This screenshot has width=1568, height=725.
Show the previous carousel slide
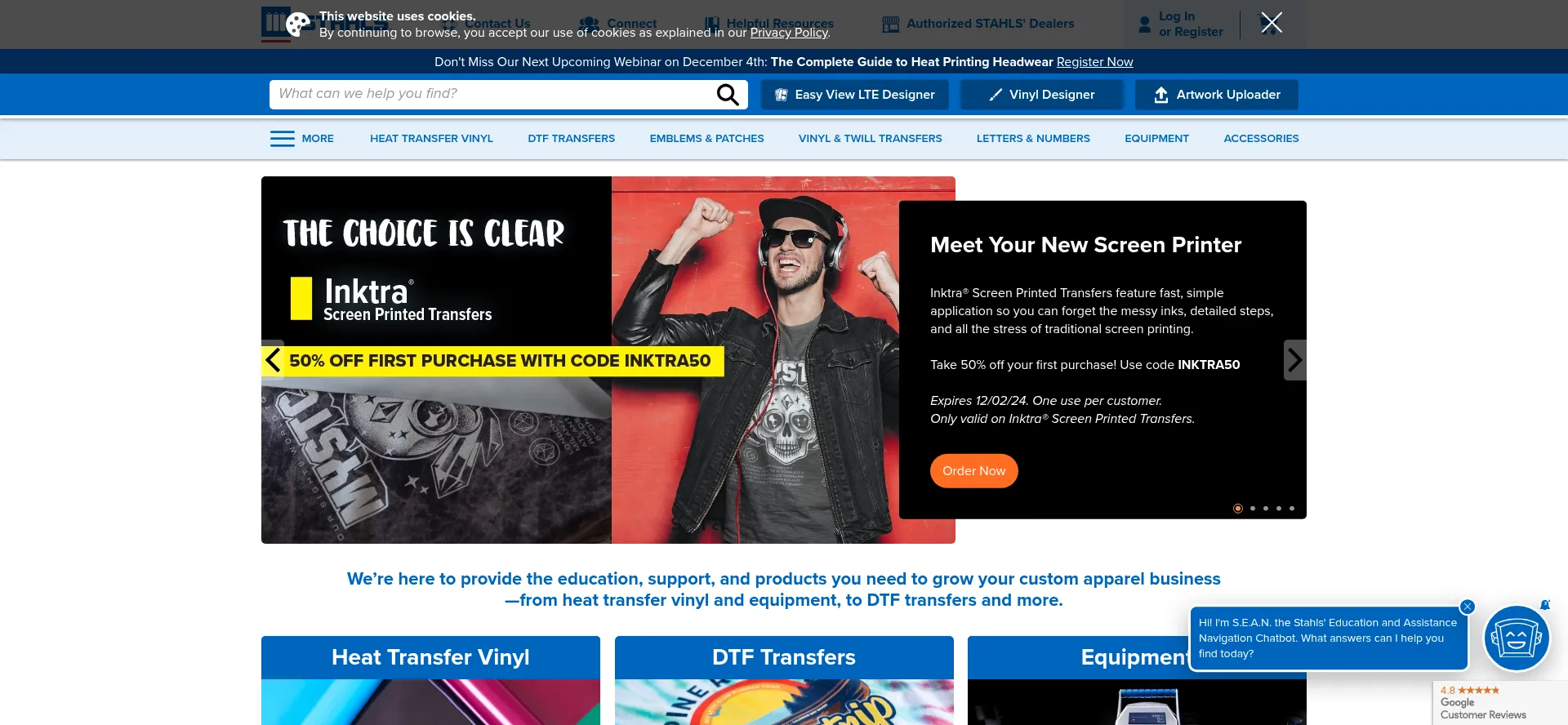click(273, 360)
